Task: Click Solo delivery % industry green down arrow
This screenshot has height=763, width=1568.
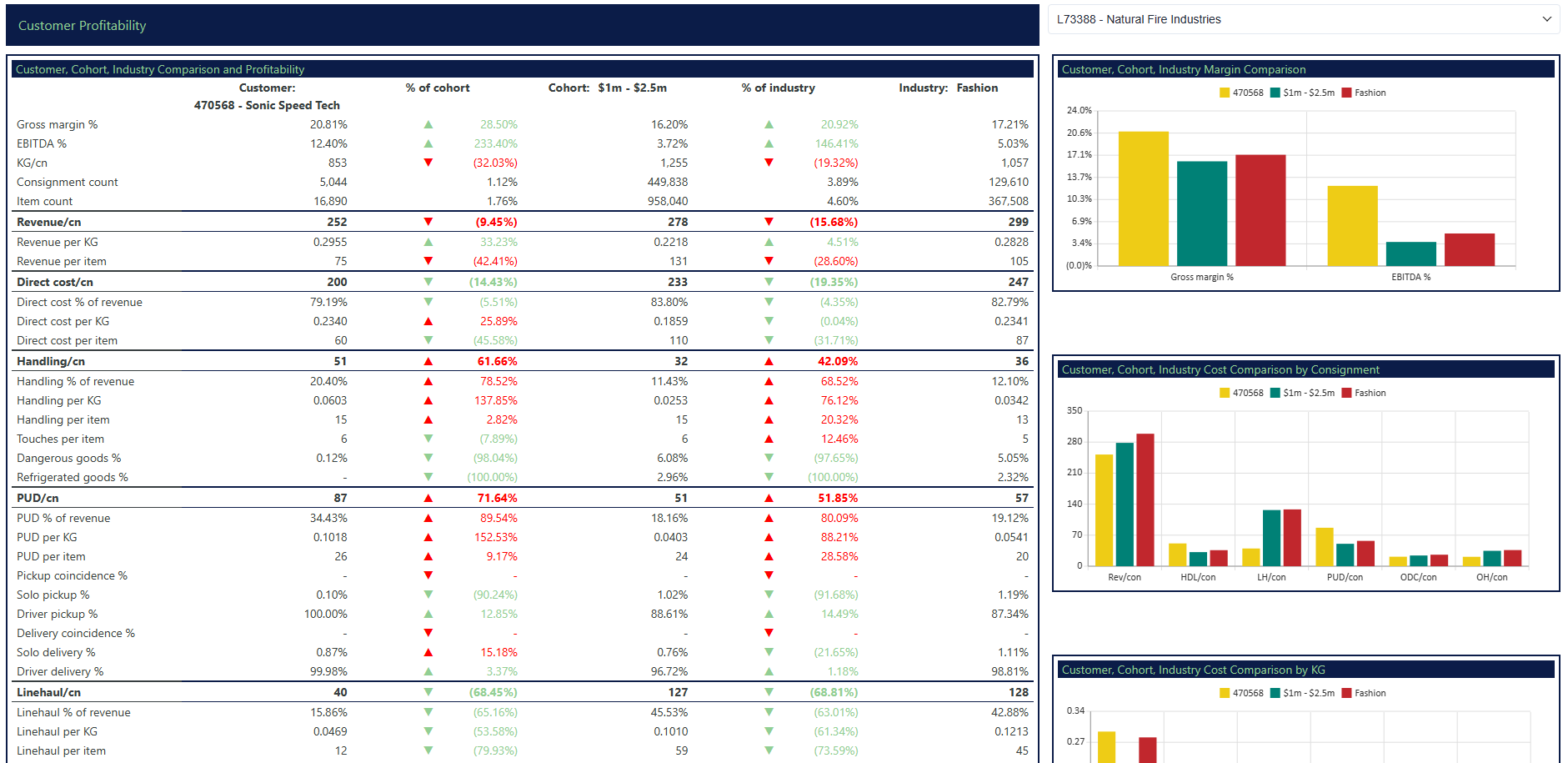Action: pyautogui.click(x=769, y=652)
